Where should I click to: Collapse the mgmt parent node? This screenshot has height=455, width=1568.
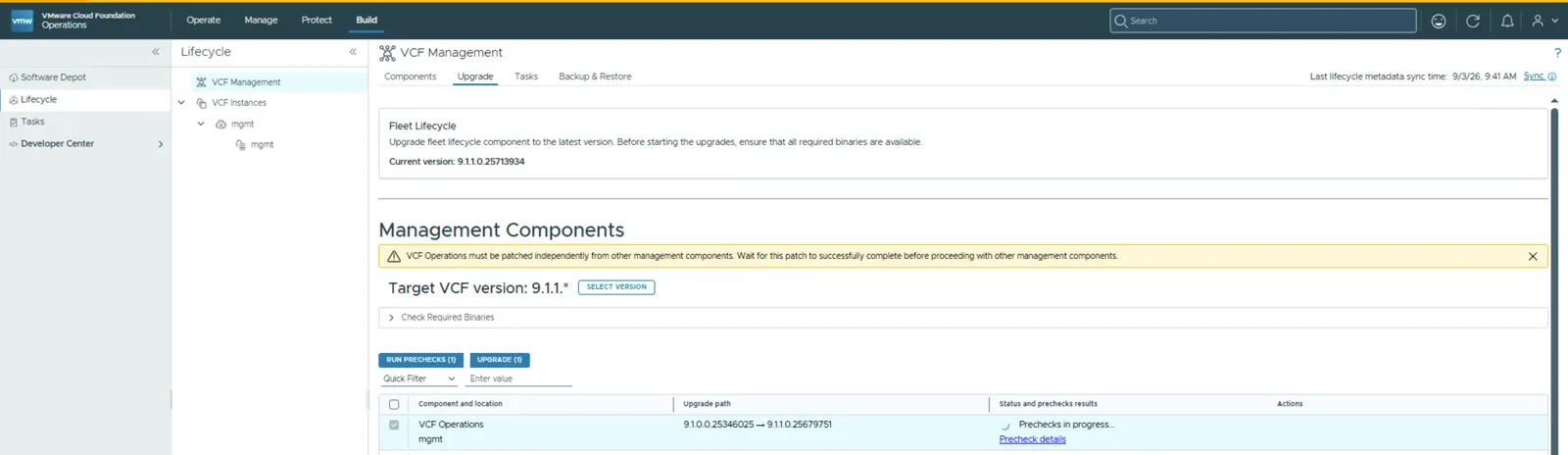pyautogui.click(x=201, y=125)
